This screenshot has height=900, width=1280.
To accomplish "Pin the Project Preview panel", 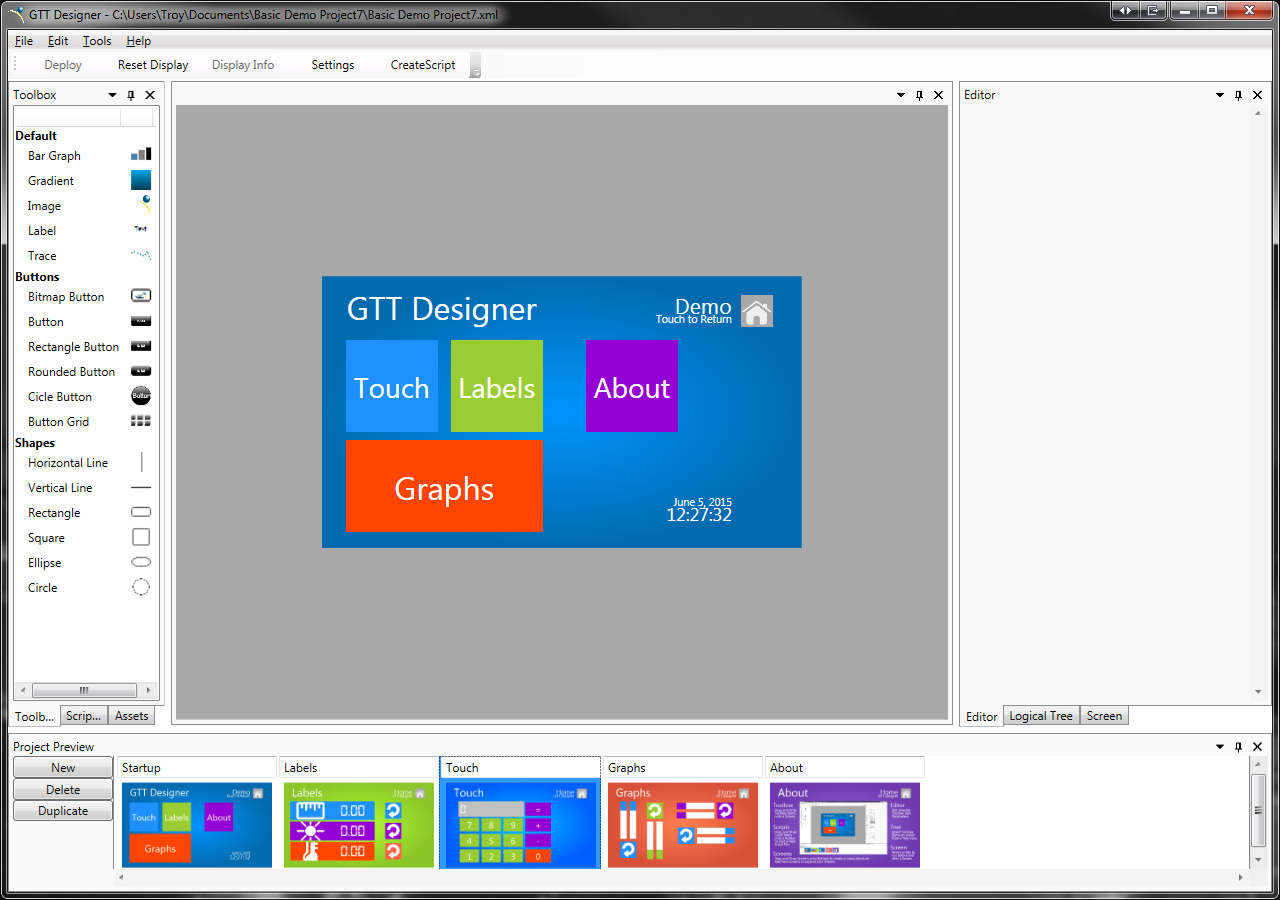I will (x=1238, y=747).
